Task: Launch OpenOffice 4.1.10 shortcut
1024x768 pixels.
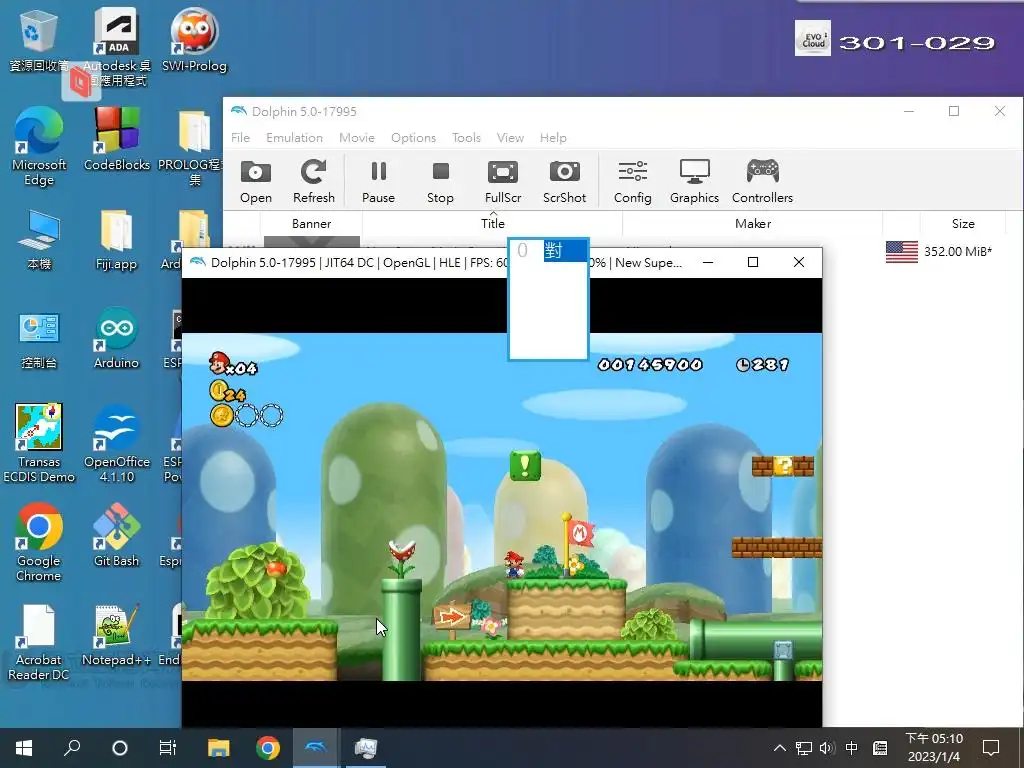Action: click(x=116, y=443)
